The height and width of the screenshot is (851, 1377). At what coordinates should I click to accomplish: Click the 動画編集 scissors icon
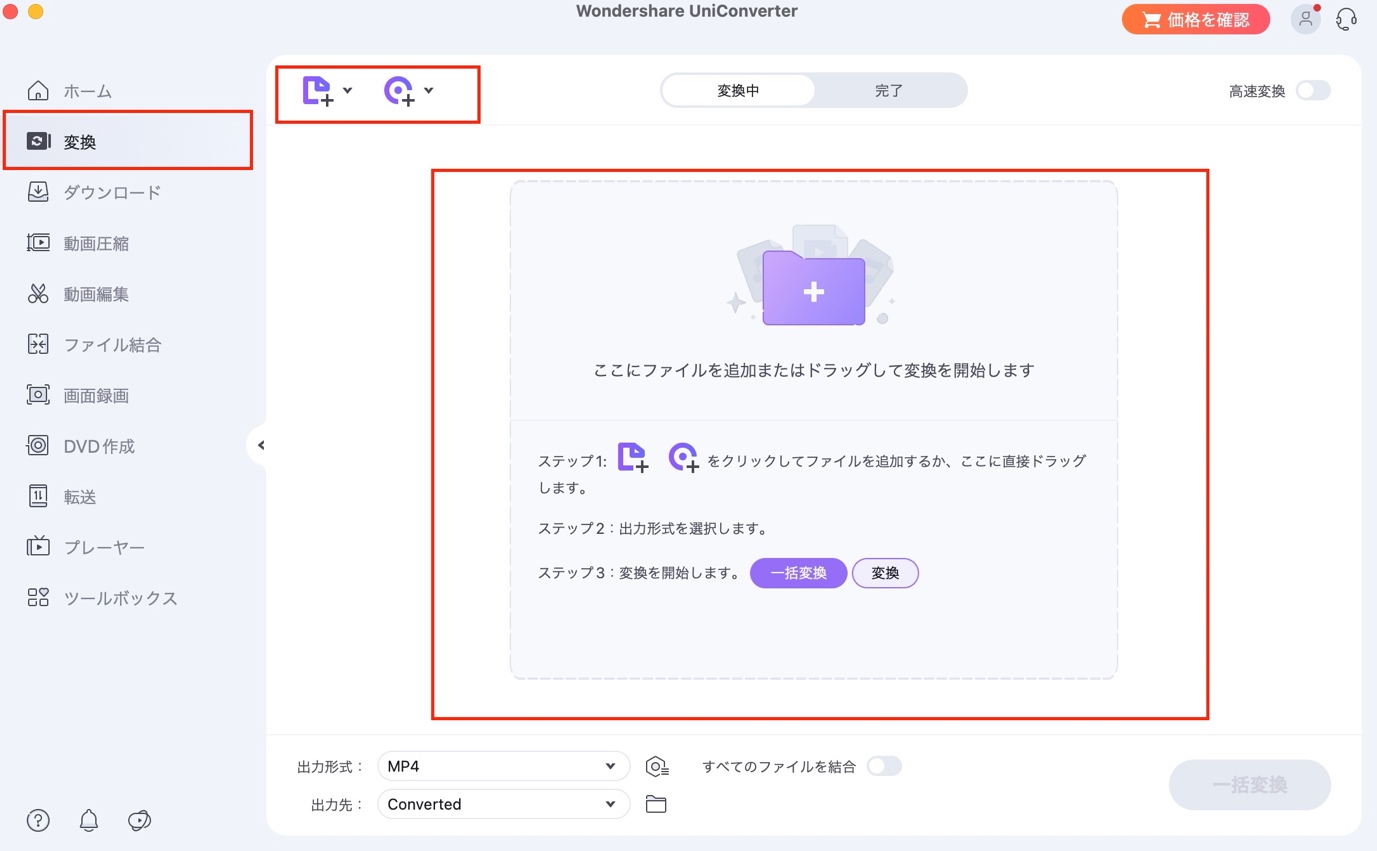point(38,294)
